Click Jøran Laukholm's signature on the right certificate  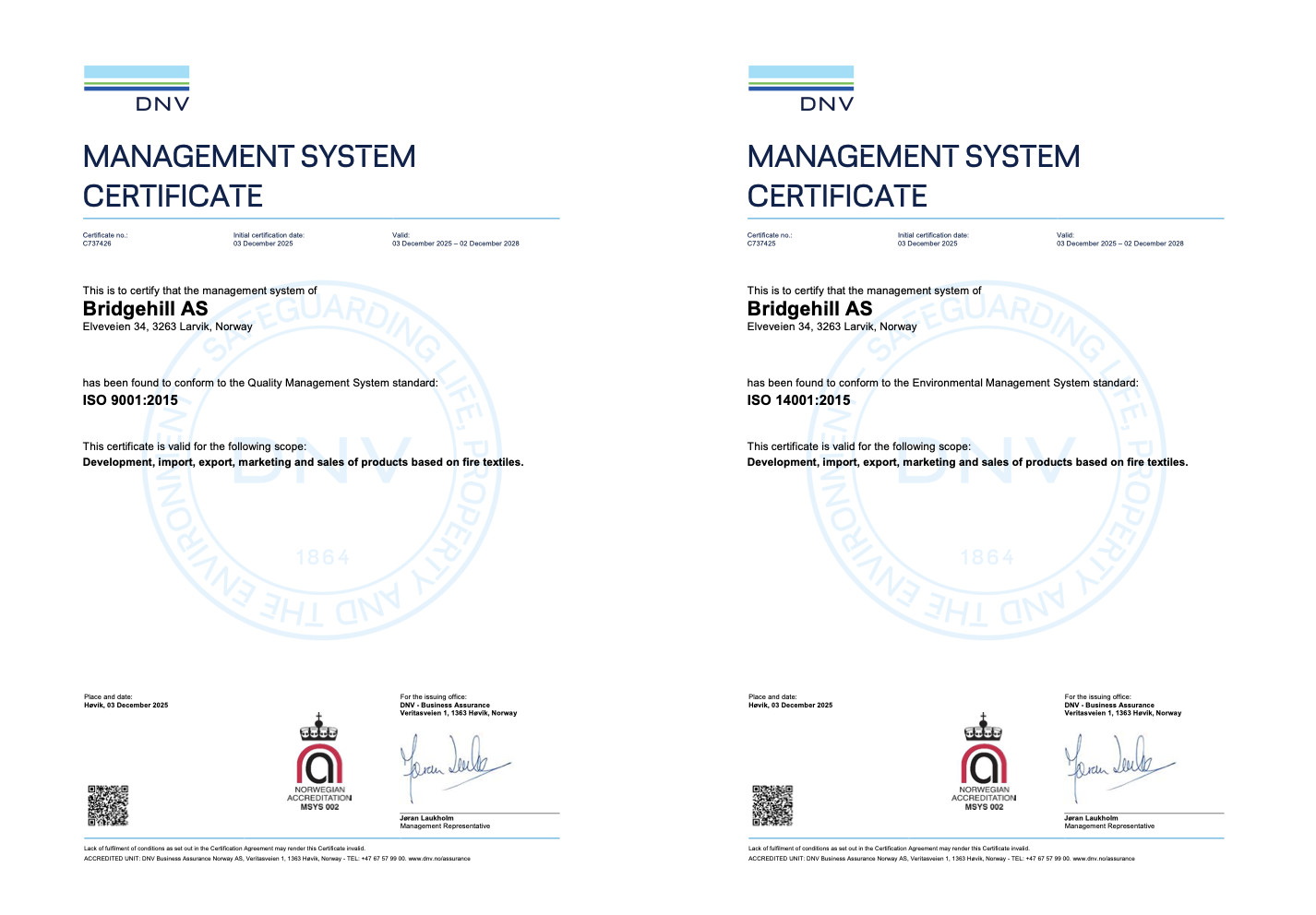point(1119,764)
